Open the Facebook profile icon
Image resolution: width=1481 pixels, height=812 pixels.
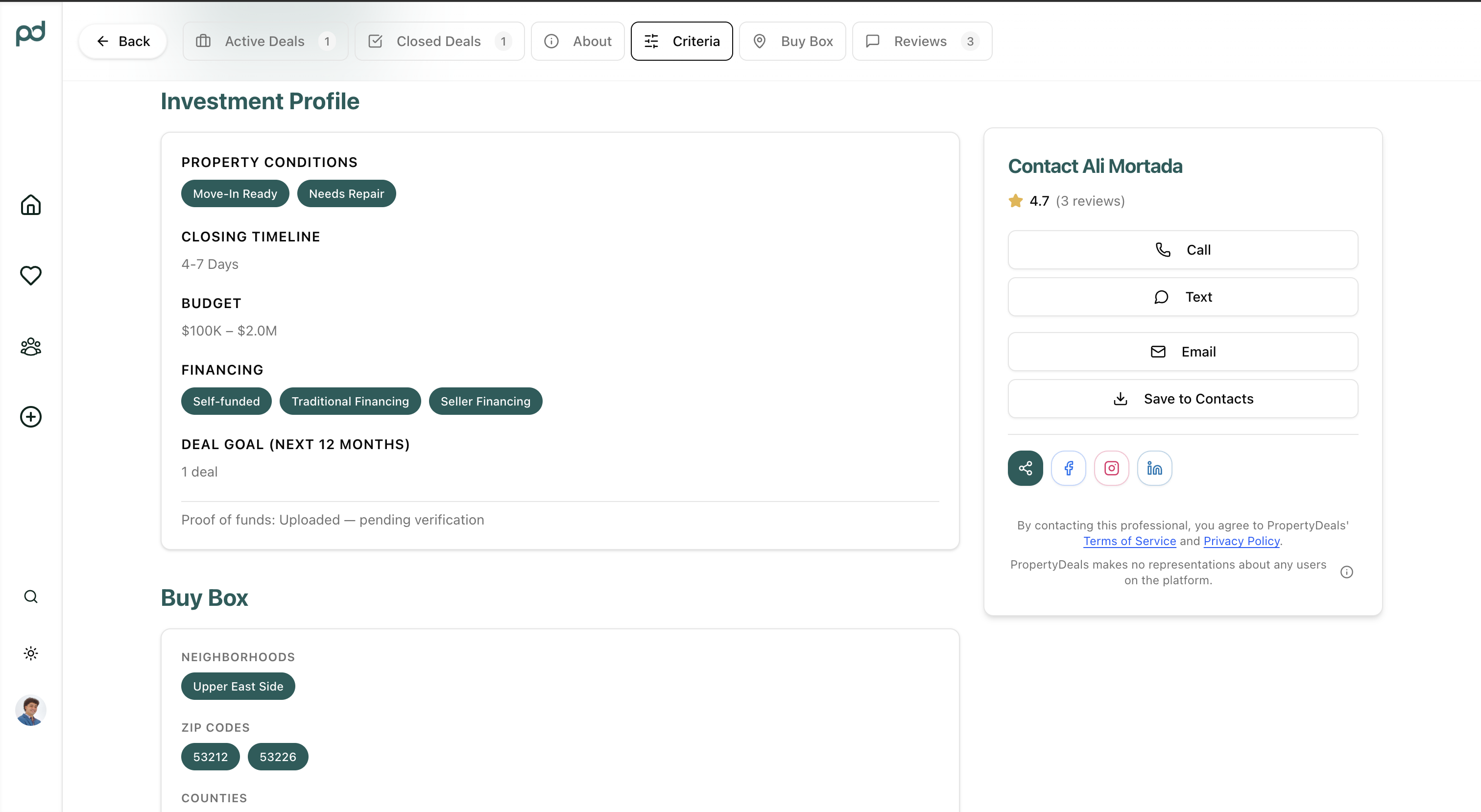pyautogui.click(x=1068, y=468)
